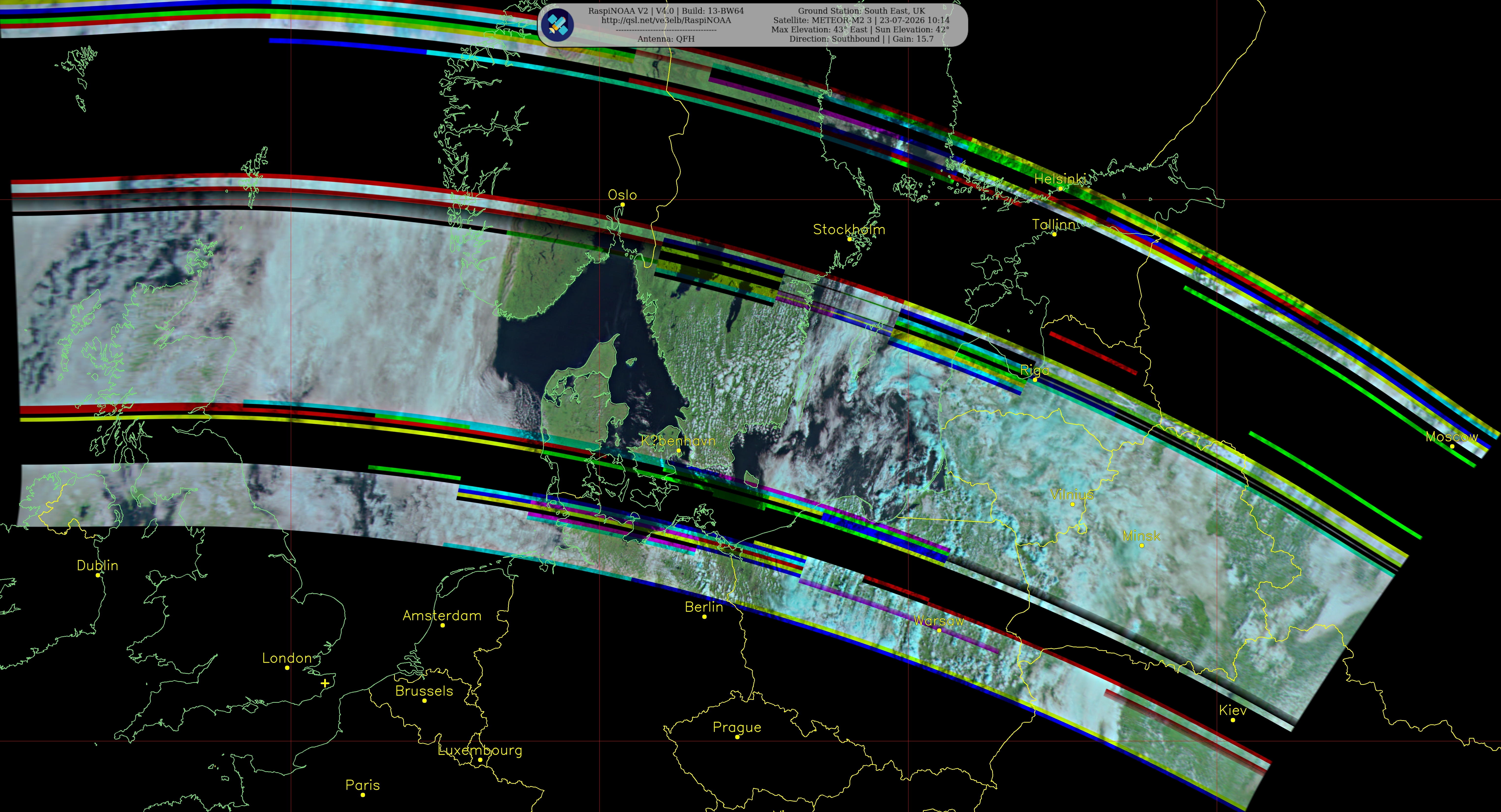Screen dimensions: 1501x812
Task: Select the Berlin city label
Action: point(704,607)
